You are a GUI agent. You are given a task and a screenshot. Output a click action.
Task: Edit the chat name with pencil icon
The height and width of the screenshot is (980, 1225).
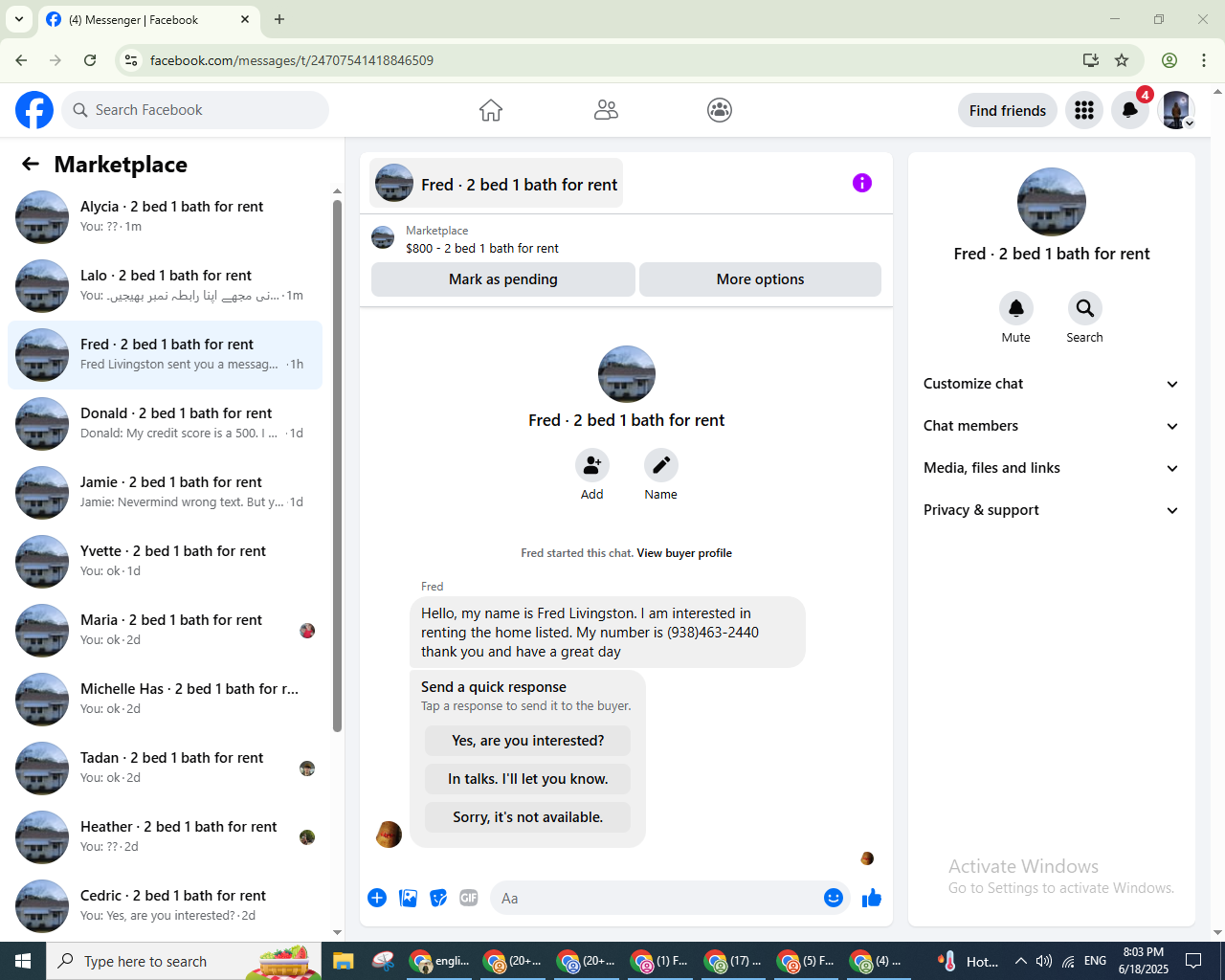click(661, 465)
